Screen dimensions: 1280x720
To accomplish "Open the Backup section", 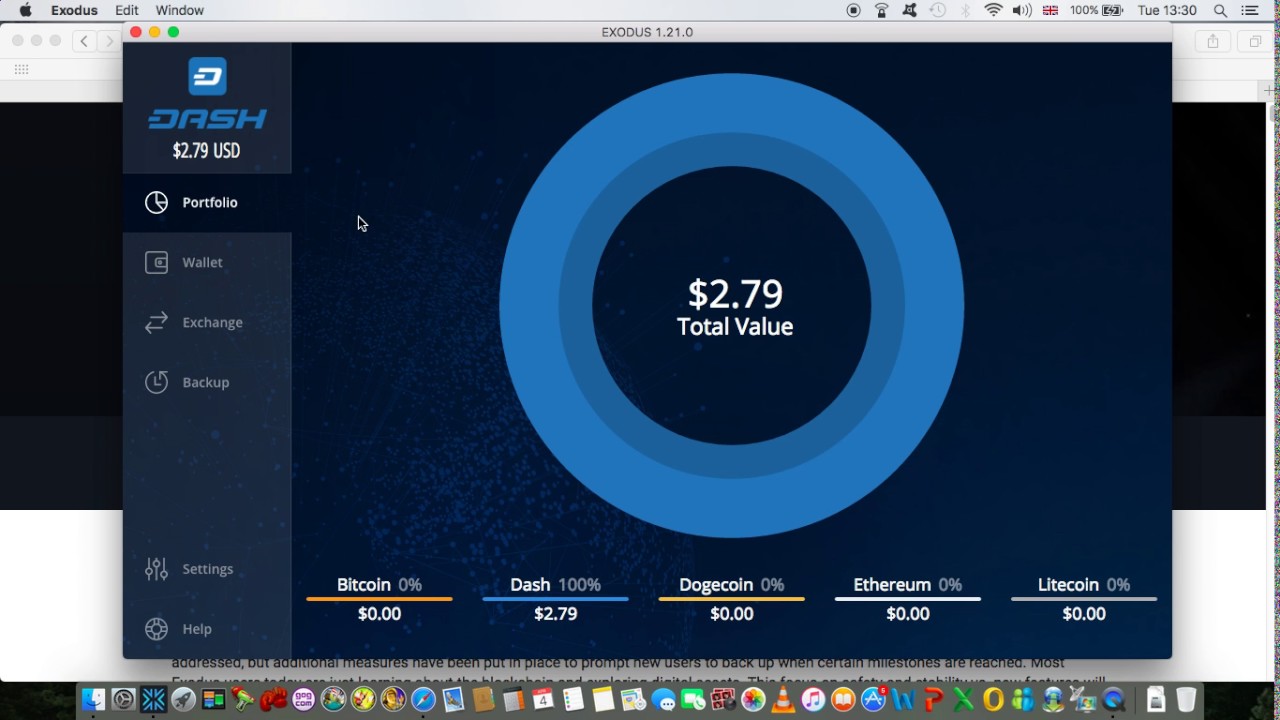I will point(208,382).
